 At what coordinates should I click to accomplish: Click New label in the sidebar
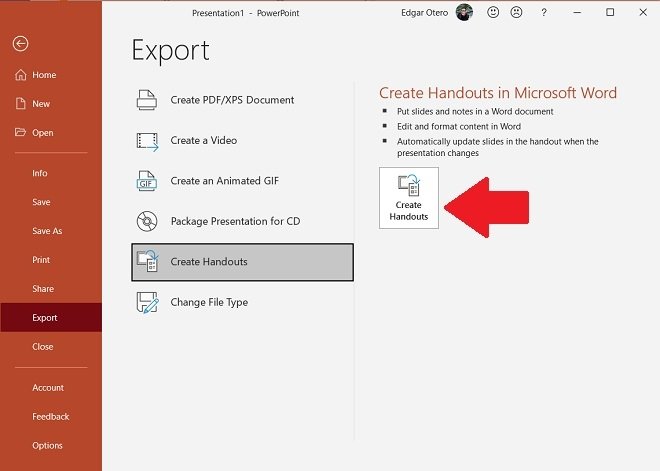click(41, 104)
